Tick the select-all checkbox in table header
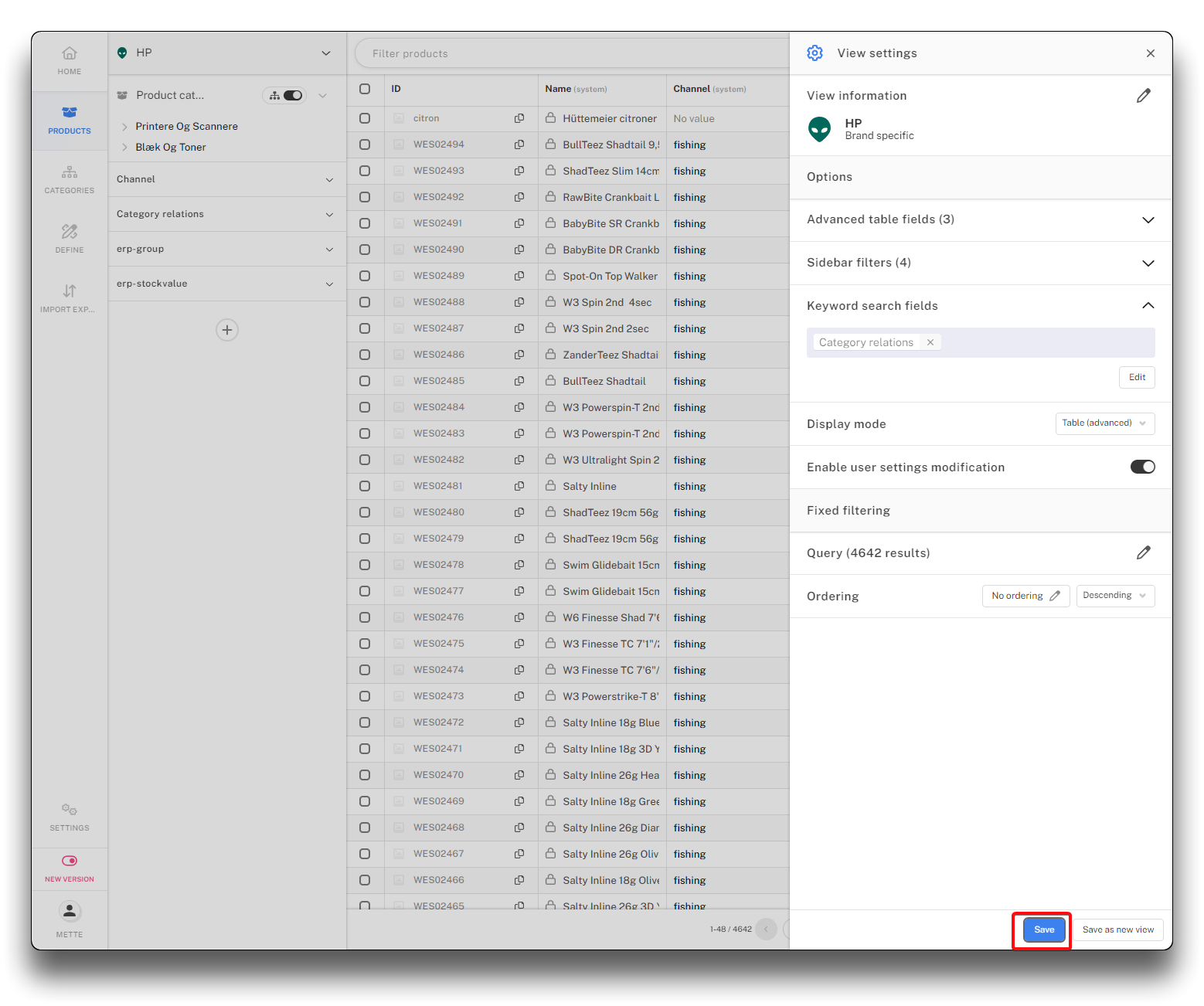This screenshot has height=1006, width=1204. click(365, 89)
